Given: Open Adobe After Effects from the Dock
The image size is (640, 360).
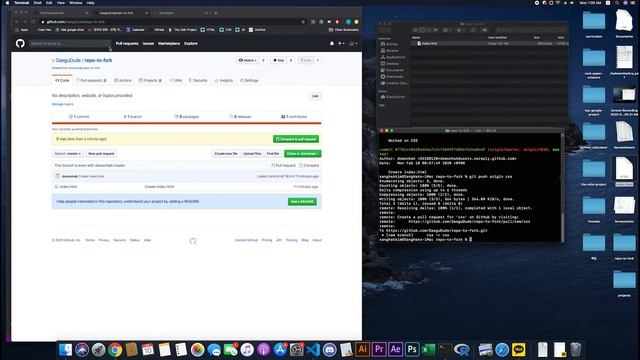Looking at the screenshot, I should 396,350.
